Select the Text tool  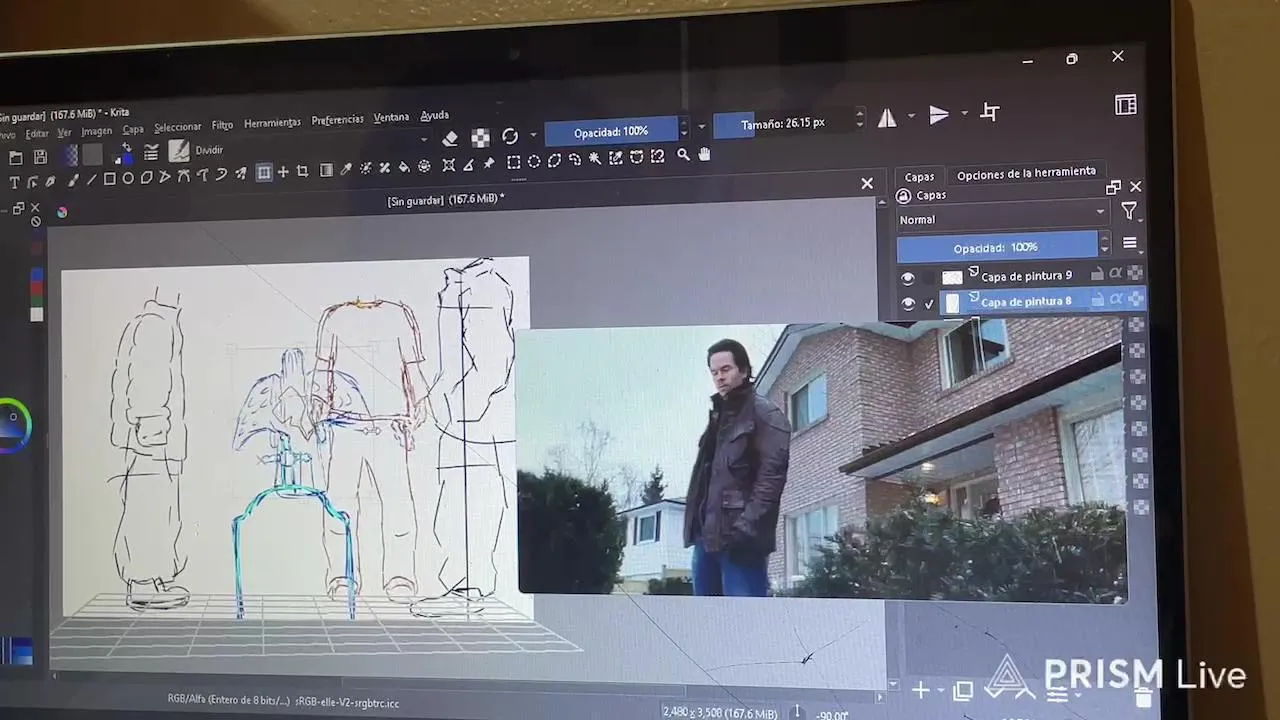(14, 182)
